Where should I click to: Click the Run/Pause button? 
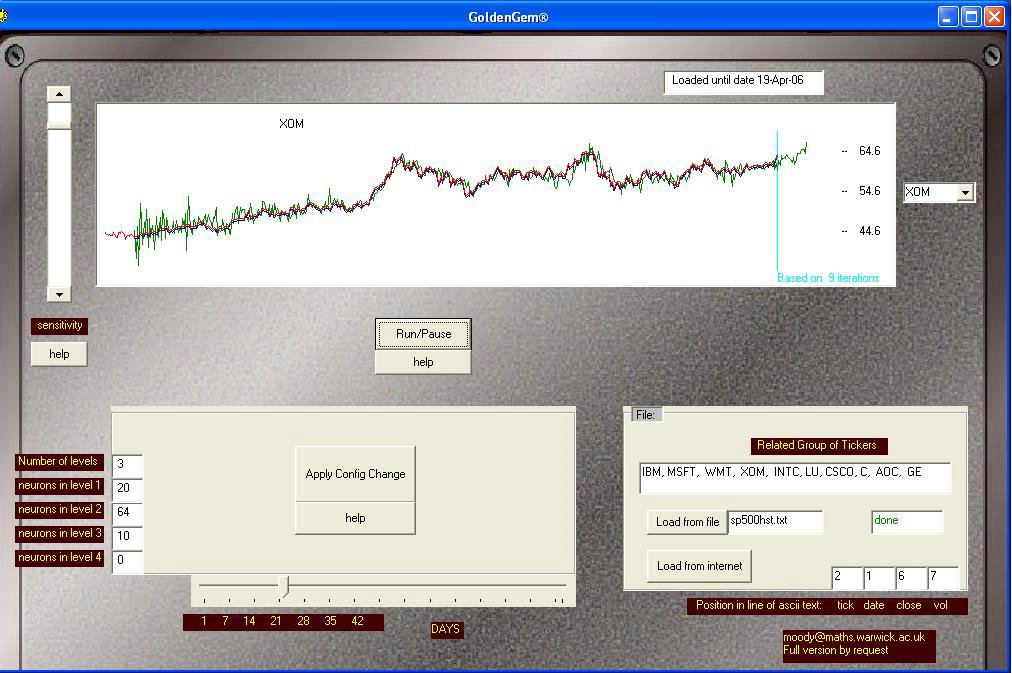[x=422, y=334]
